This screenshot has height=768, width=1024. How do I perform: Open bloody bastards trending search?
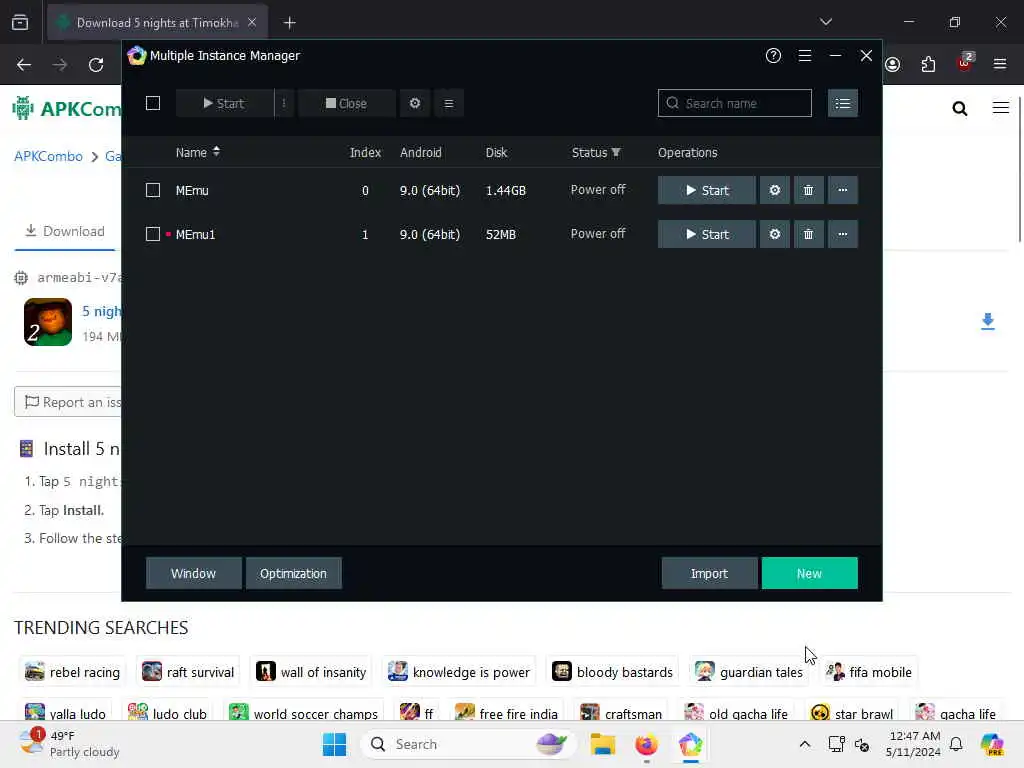click(x=613, y=672)
